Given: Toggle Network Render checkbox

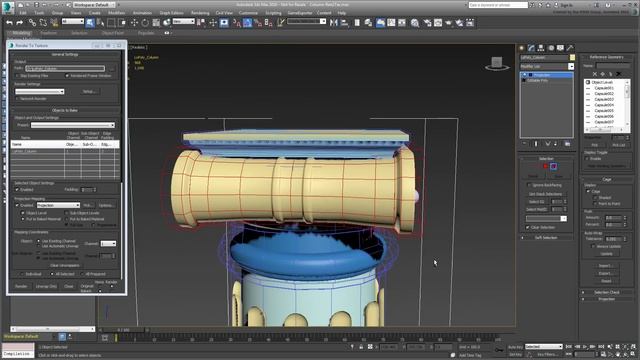Looking at the screenshot, I should 17,98.
